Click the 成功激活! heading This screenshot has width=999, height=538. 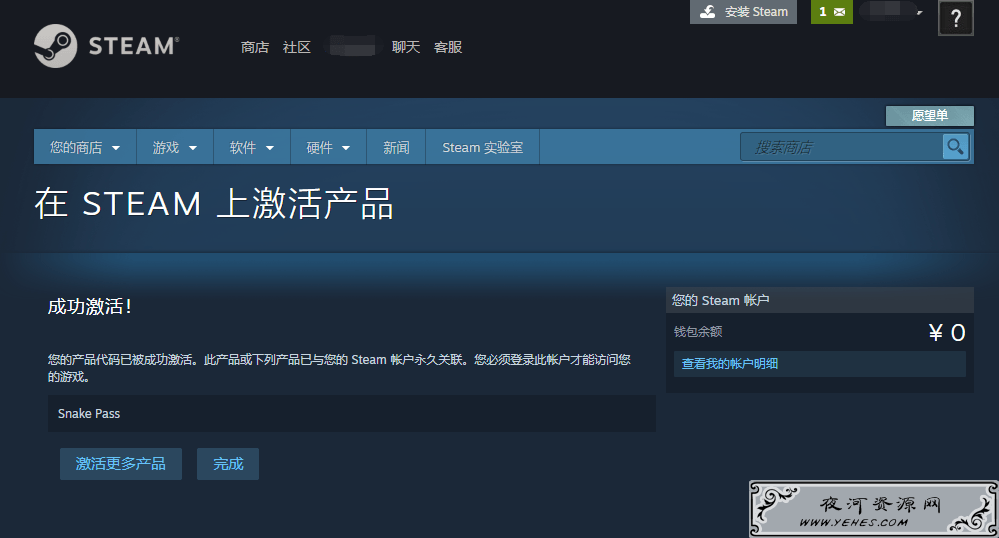[90, 307]
